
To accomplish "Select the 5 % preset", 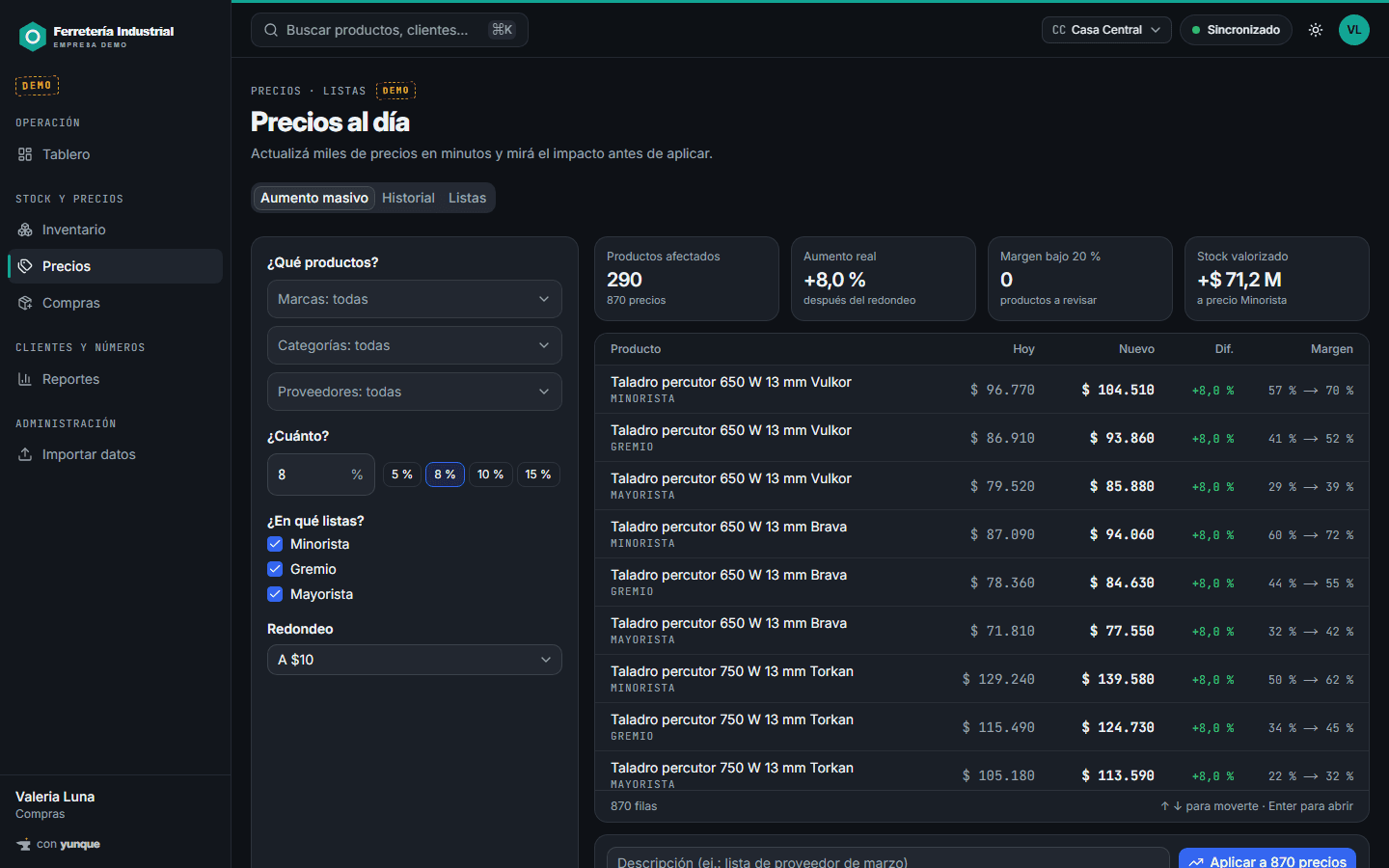I will coord(402,475).
